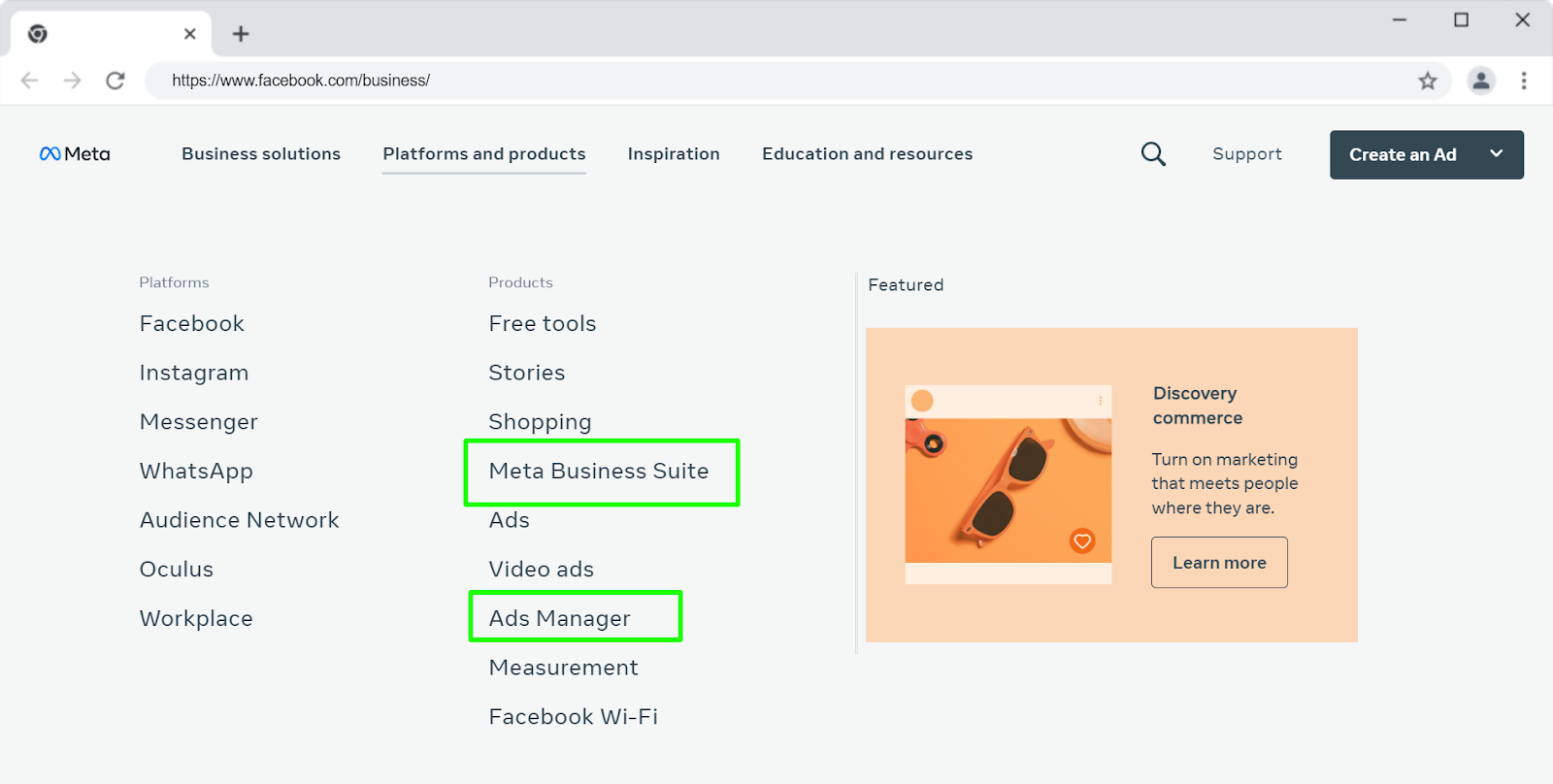This screenshot has height=784, width=1553.
Task: Open Video ads
Action: pos(542,570)
